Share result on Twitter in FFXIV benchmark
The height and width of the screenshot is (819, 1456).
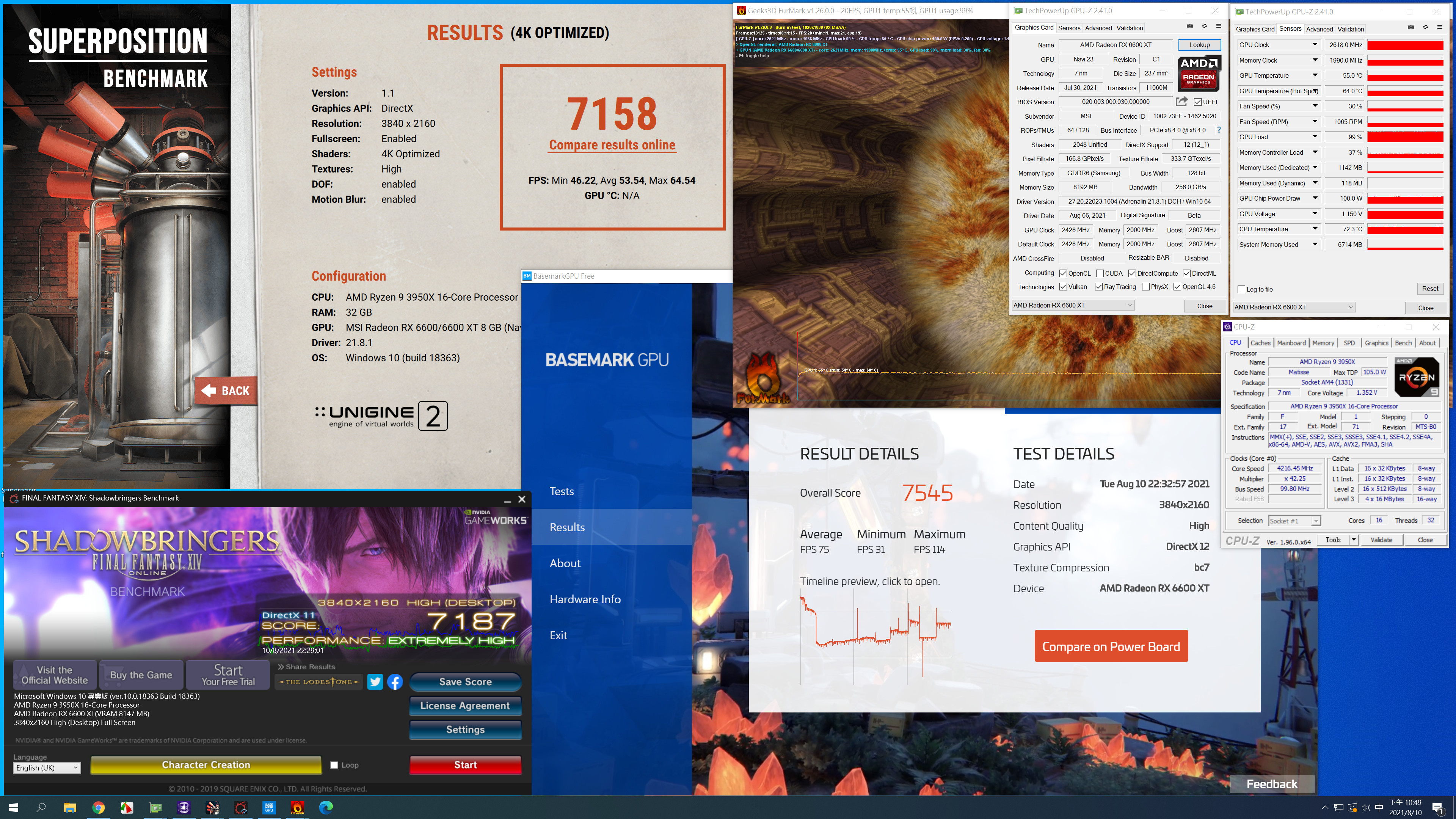(x=375, y=682)
